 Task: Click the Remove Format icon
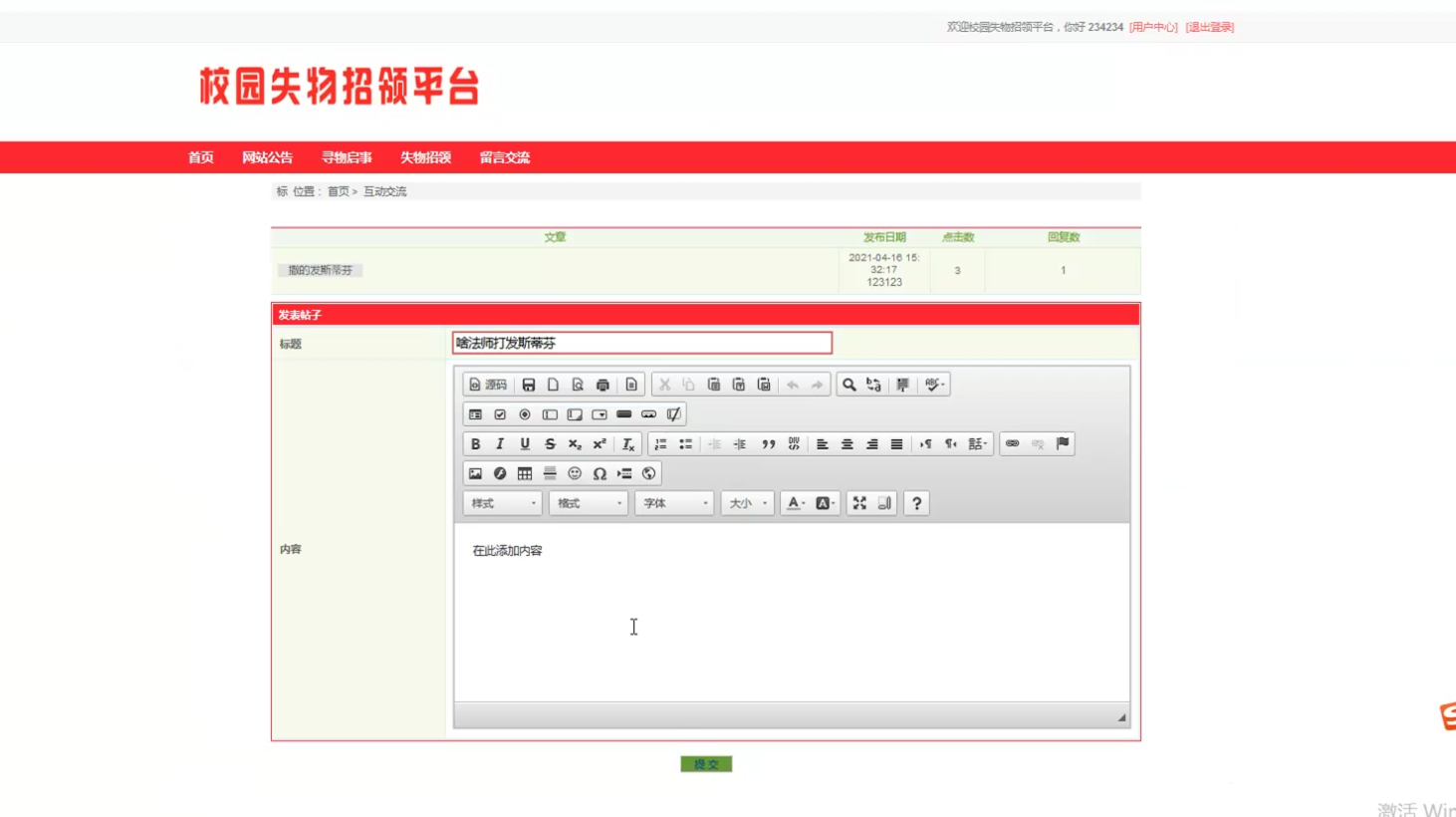(627, 444)
